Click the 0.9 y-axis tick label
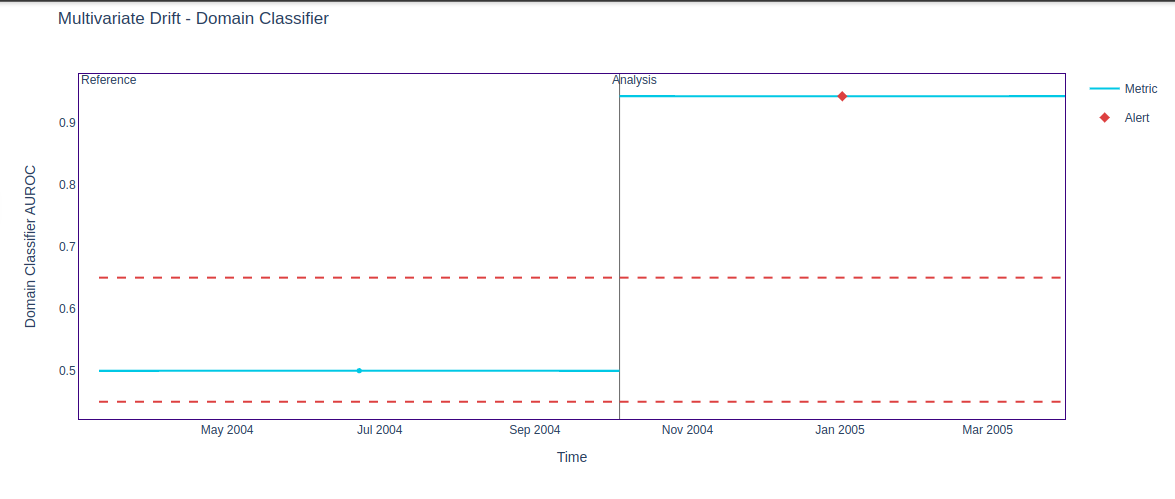1175x499 pixels. coord(67,123)
